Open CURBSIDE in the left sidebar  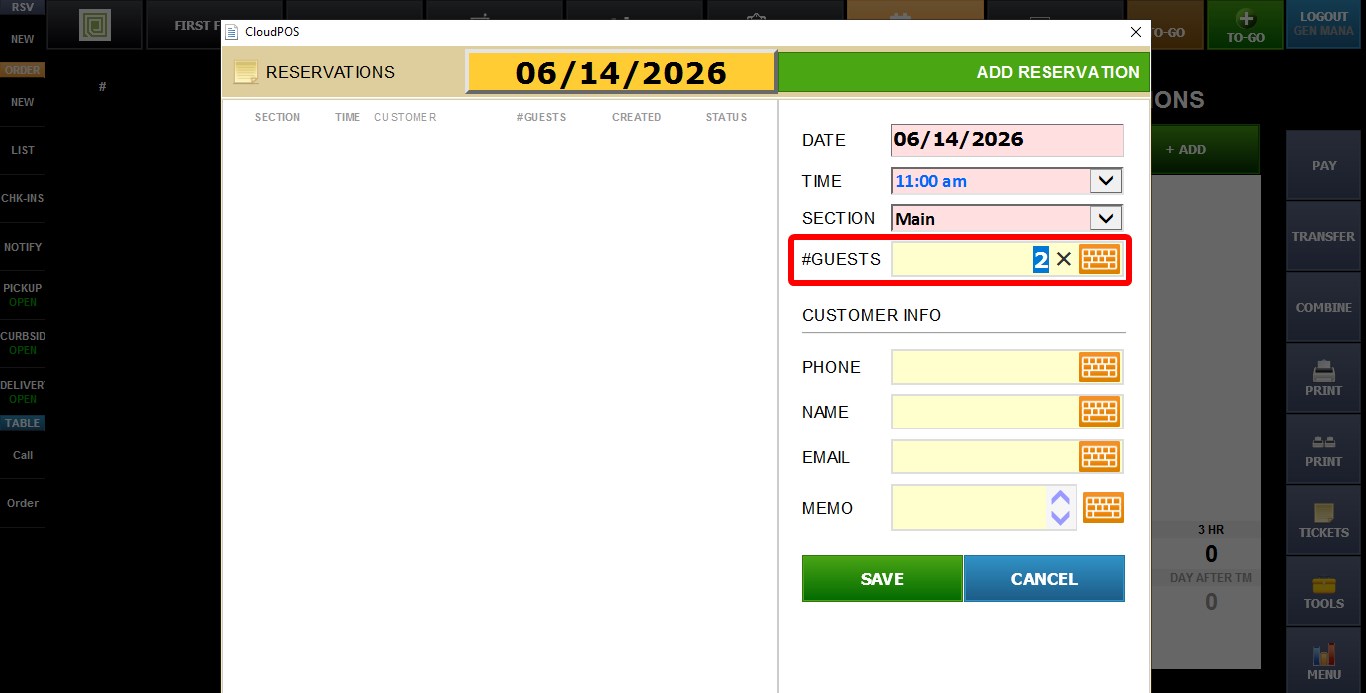tap(23, 343)
